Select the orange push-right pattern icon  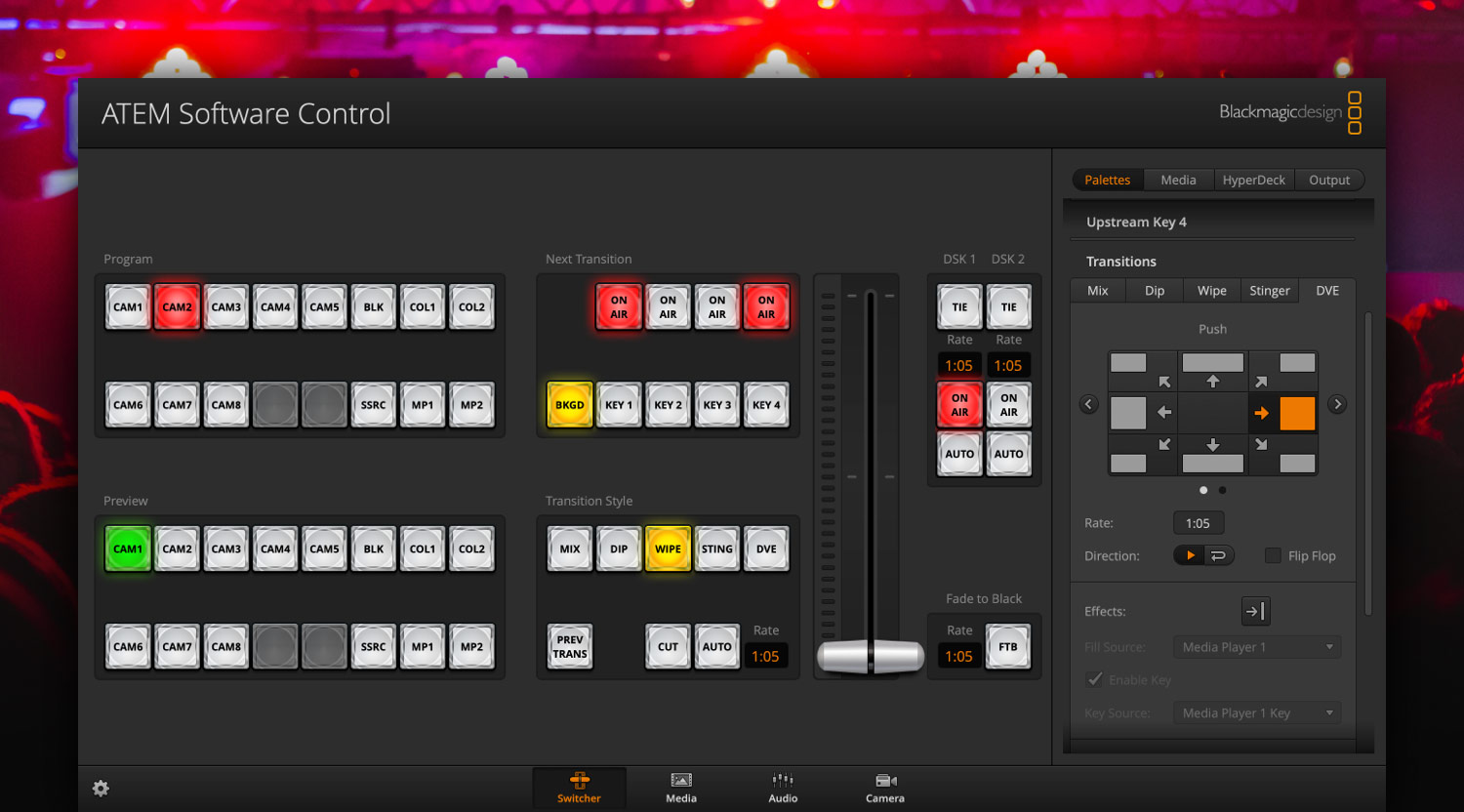tap(1298, 413)
